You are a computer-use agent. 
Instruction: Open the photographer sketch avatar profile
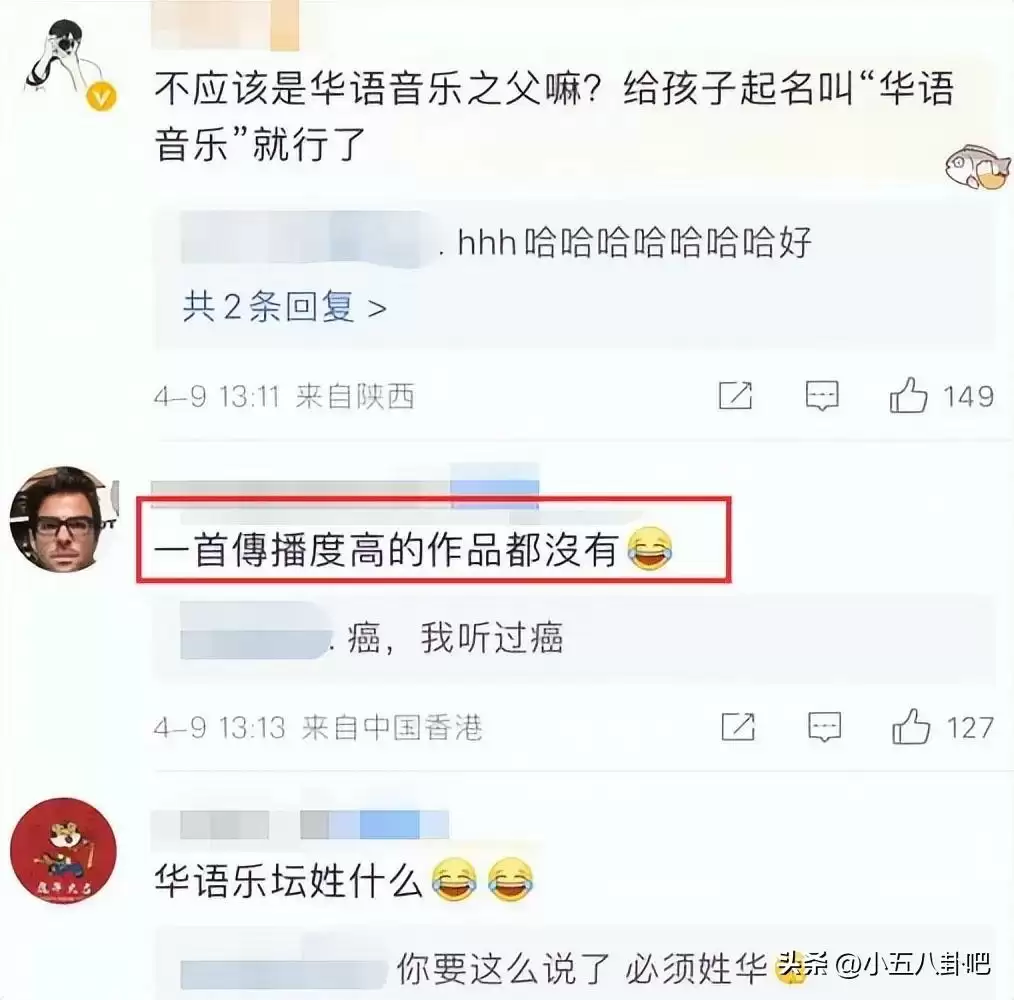63,63
